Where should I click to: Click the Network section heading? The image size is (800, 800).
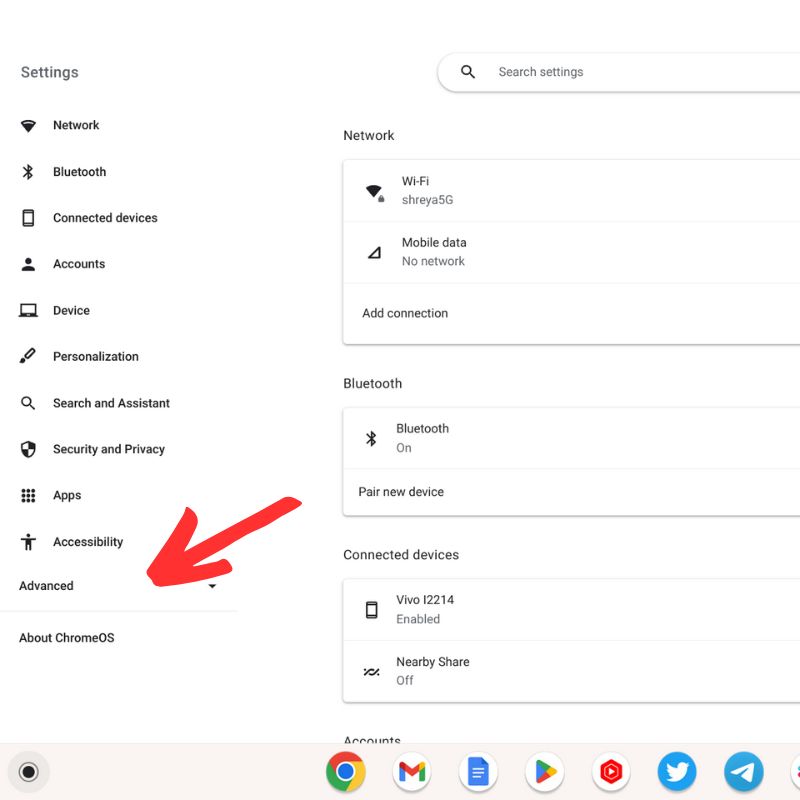coord(368,136)
